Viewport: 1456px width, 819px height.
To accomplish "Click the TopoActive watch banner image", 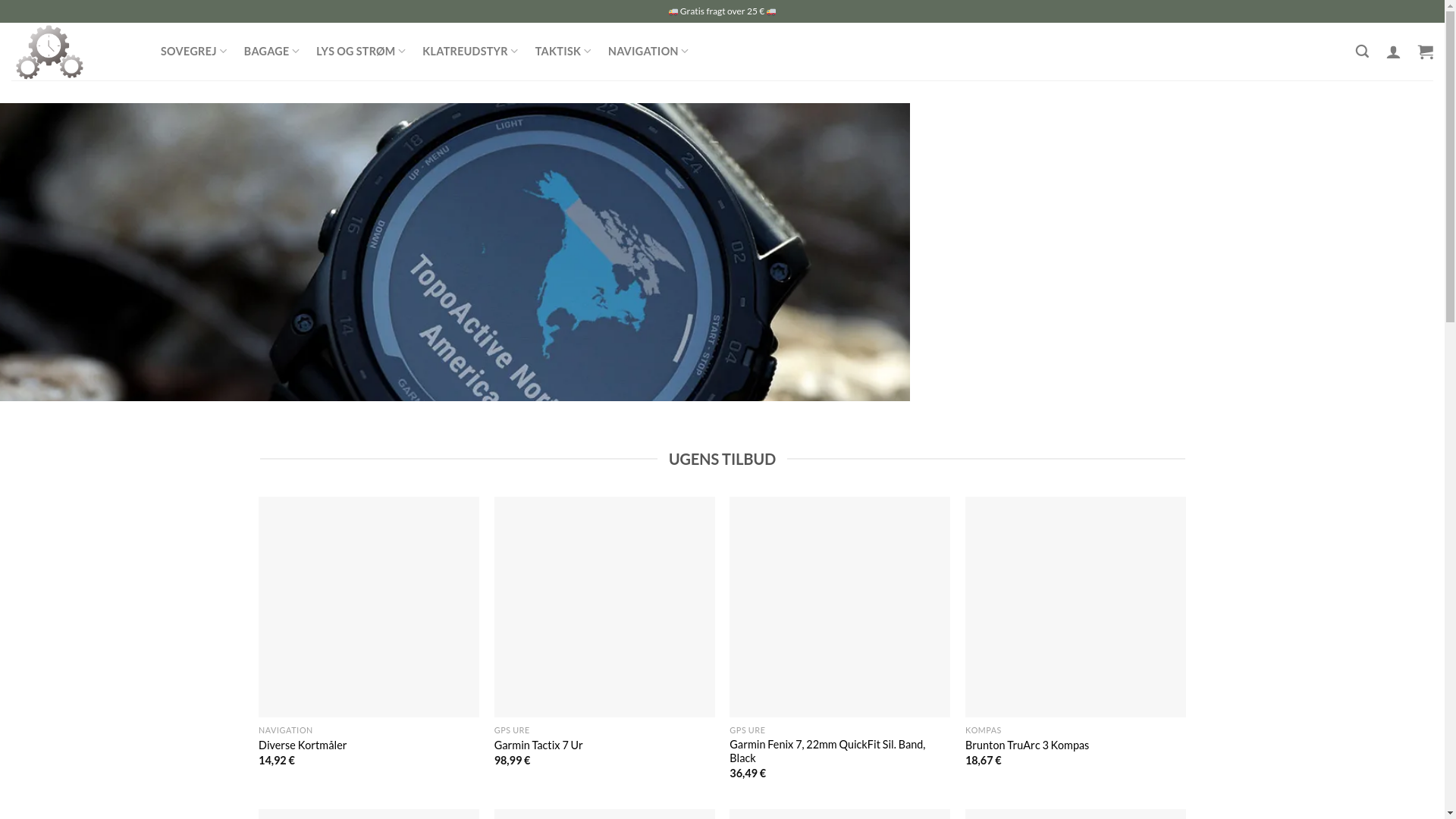I will point(455,252).
